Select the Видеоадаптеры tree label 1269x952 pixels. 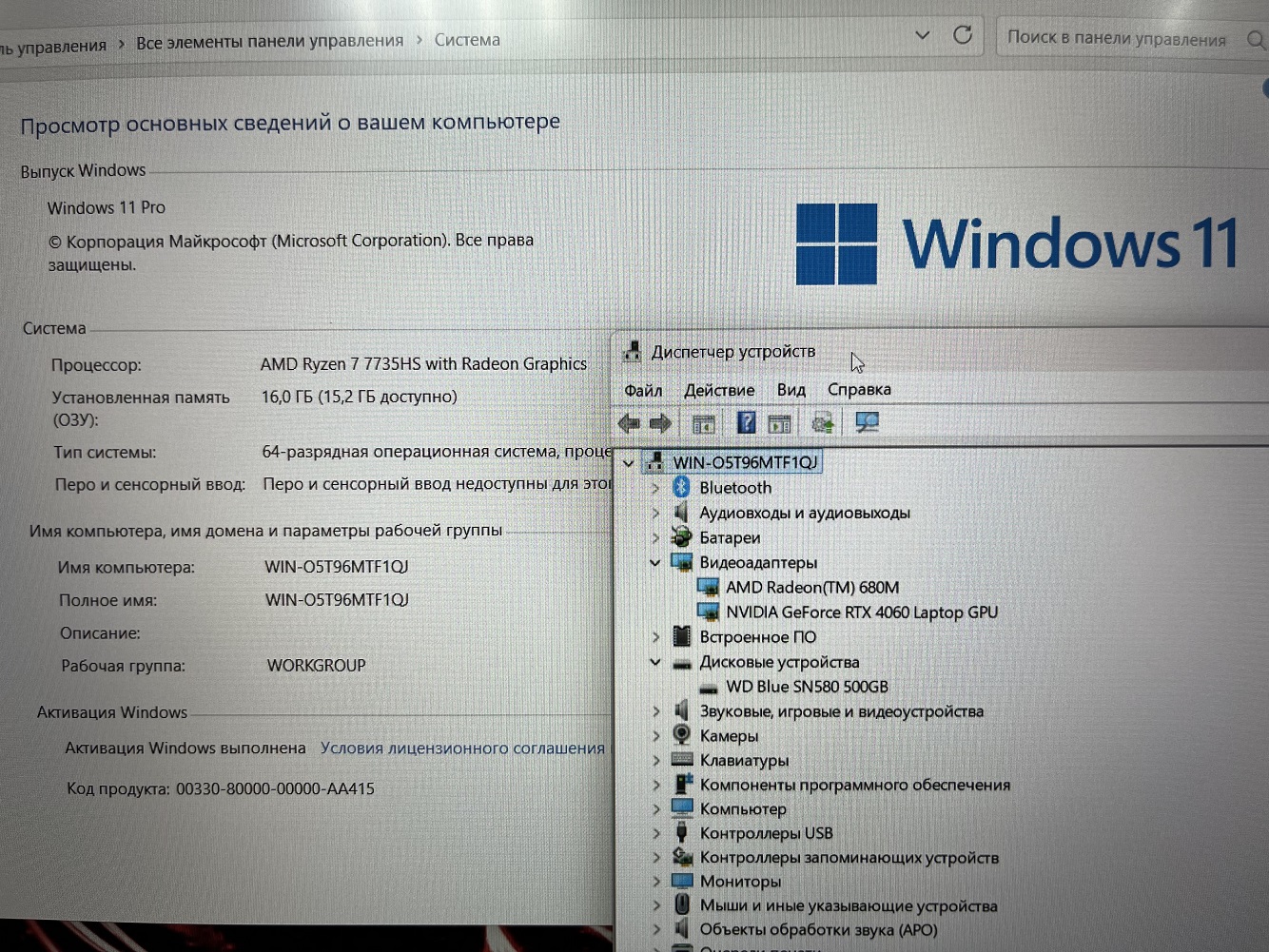pyautogui.click(x=758, y=563)
